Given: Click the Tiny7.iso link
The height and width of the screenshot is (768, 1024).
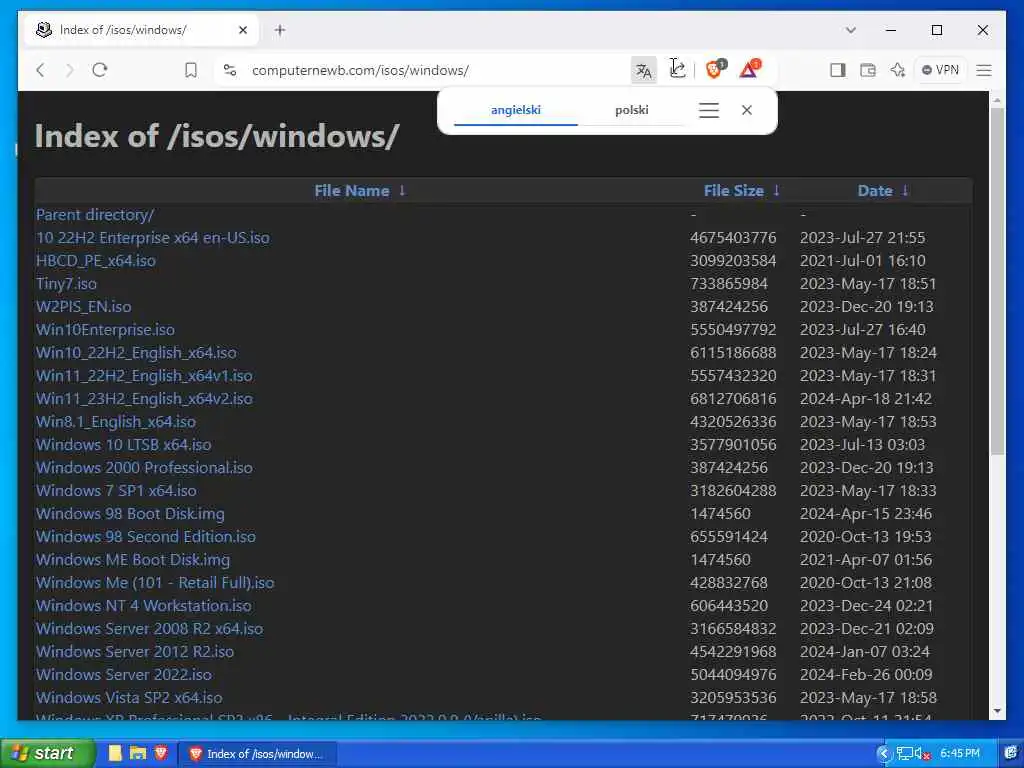Looking at the screenshot, I should tap(66, 284).
